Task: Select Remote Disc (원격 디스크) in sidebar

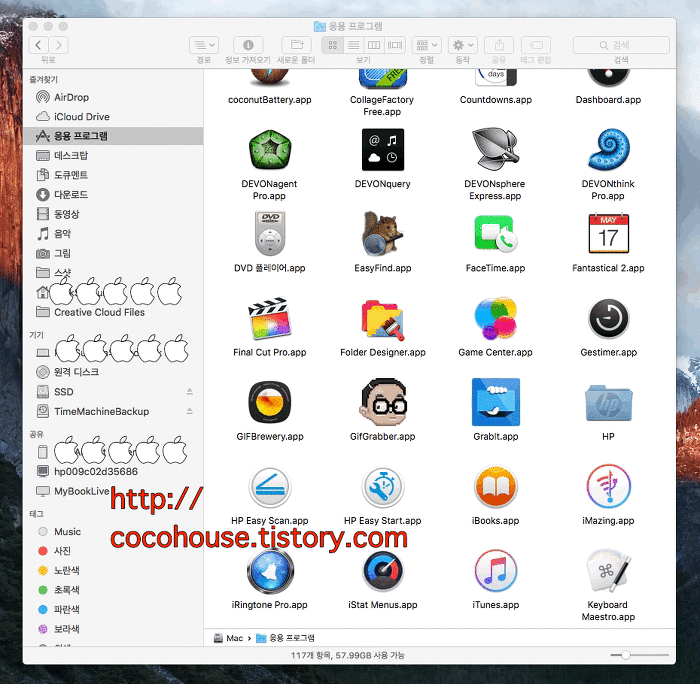Action: coord(113,372)
